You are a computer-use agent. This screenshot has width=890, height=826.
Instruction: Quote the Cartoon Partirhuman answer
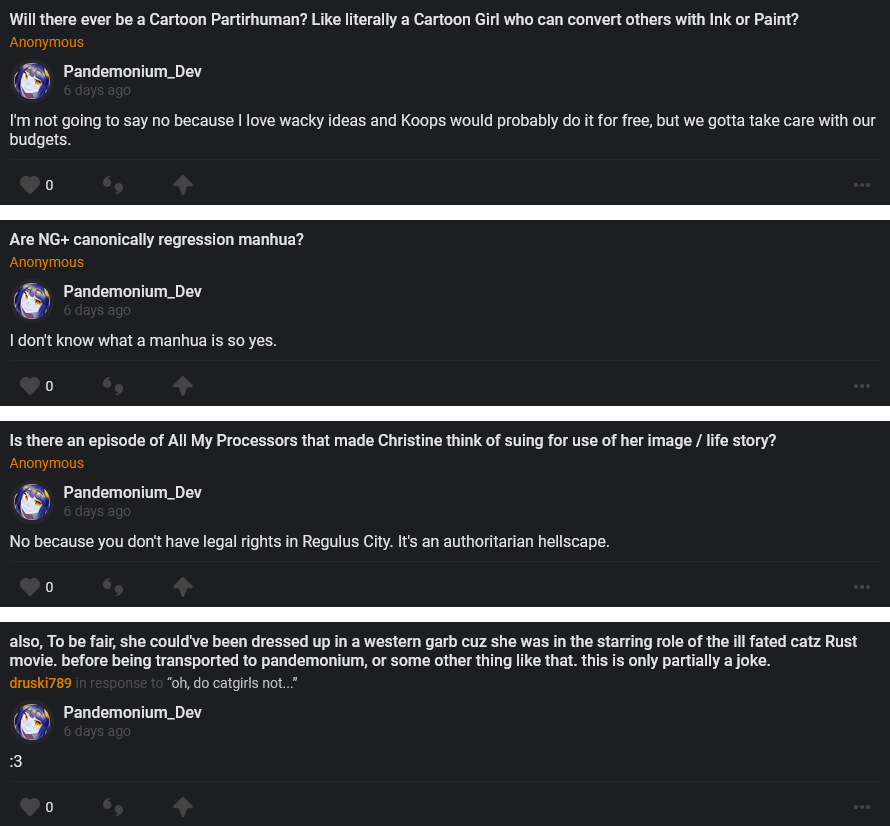[113, 185]
